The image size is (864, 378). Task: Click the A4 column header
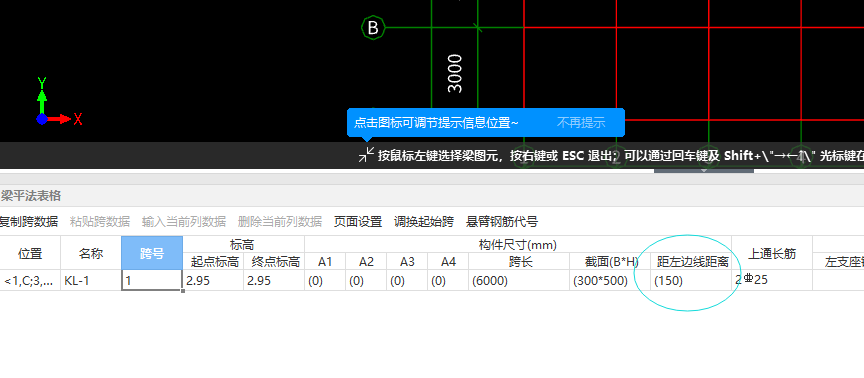(448, 261)
